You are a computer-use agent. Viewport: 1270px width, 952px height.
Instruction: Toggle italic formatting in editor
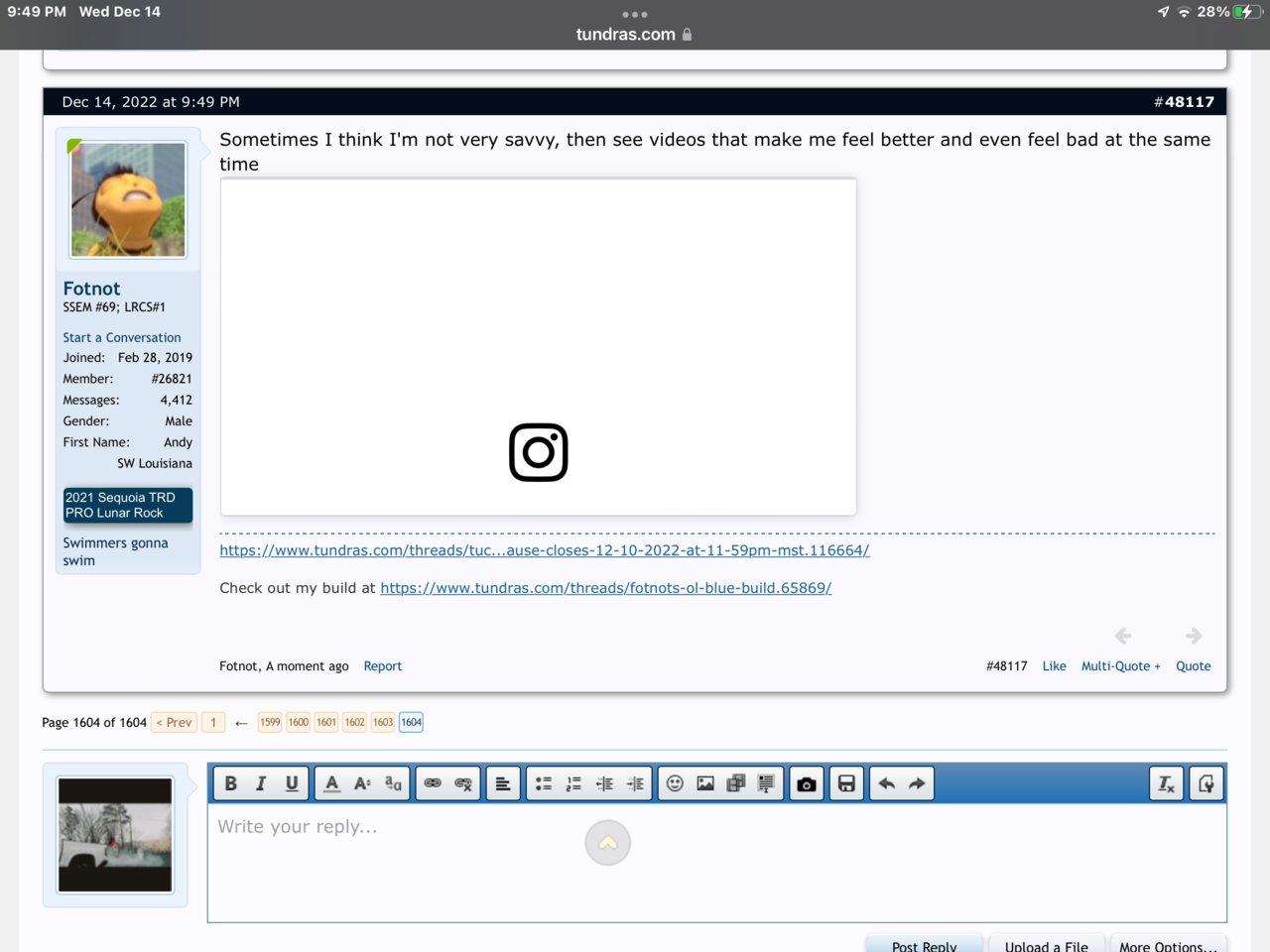pyautogui.click(x=261, y=783)
